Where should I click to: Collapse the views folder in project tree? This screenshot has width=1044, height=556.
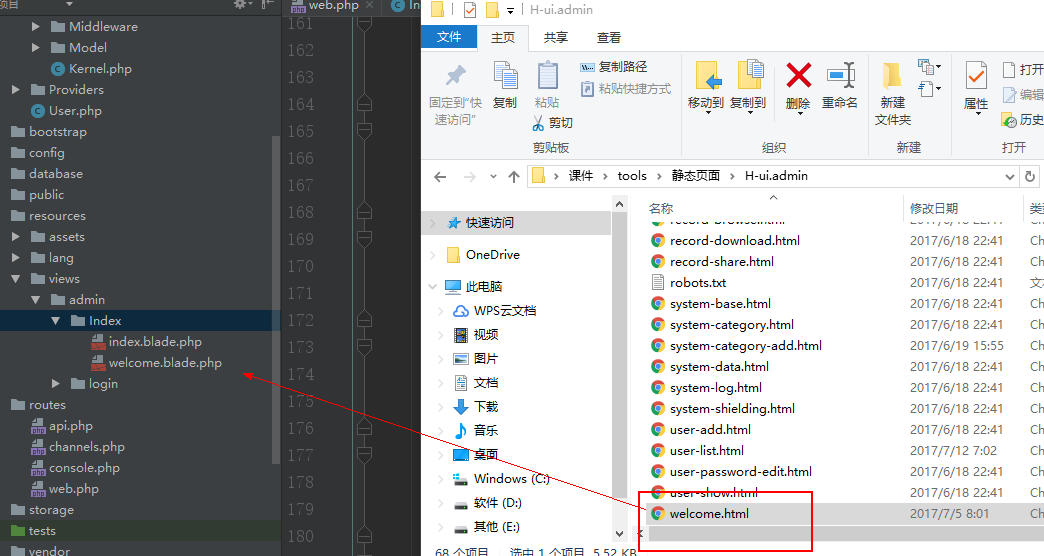tap(16, 279)
